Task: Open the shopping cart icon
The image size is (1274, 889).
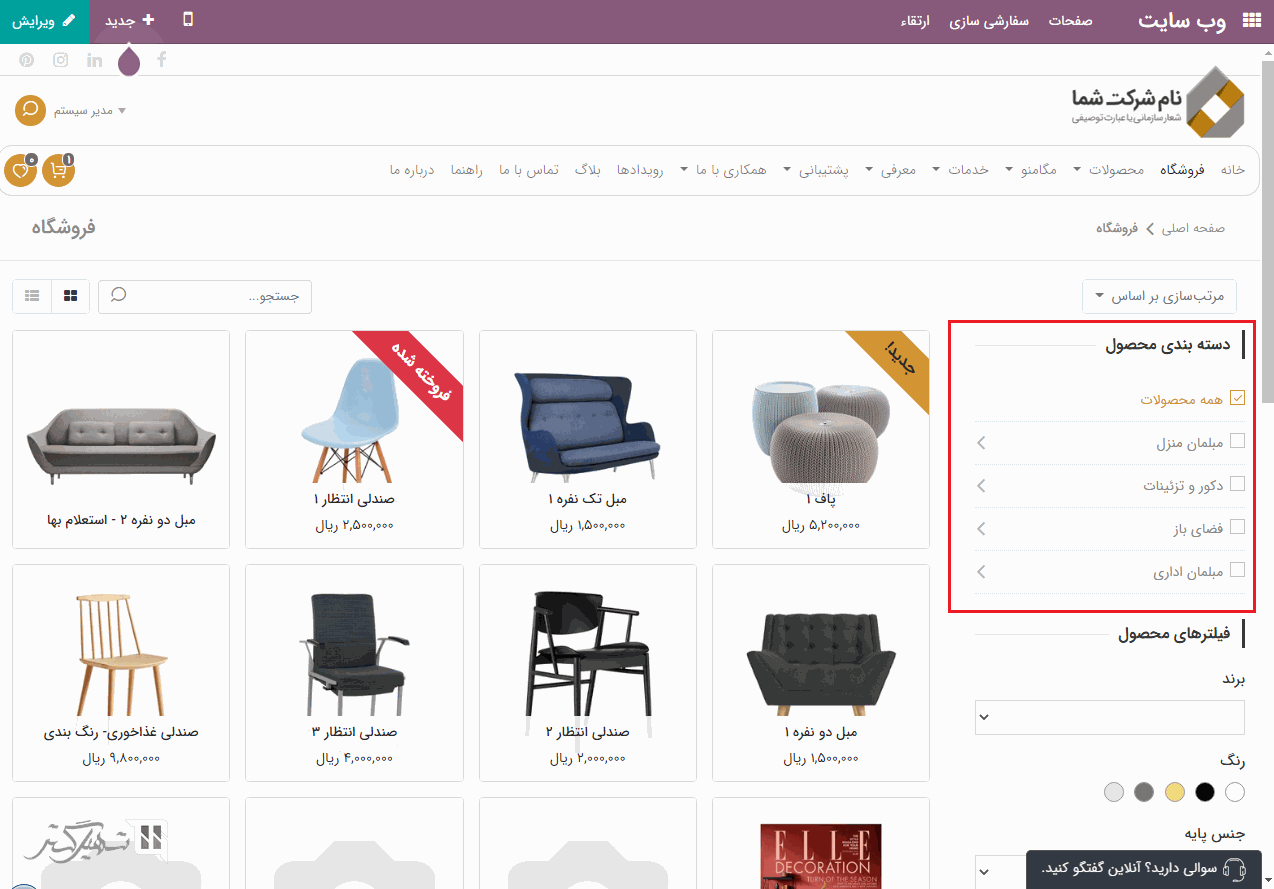Action: (x=59, y=170)
